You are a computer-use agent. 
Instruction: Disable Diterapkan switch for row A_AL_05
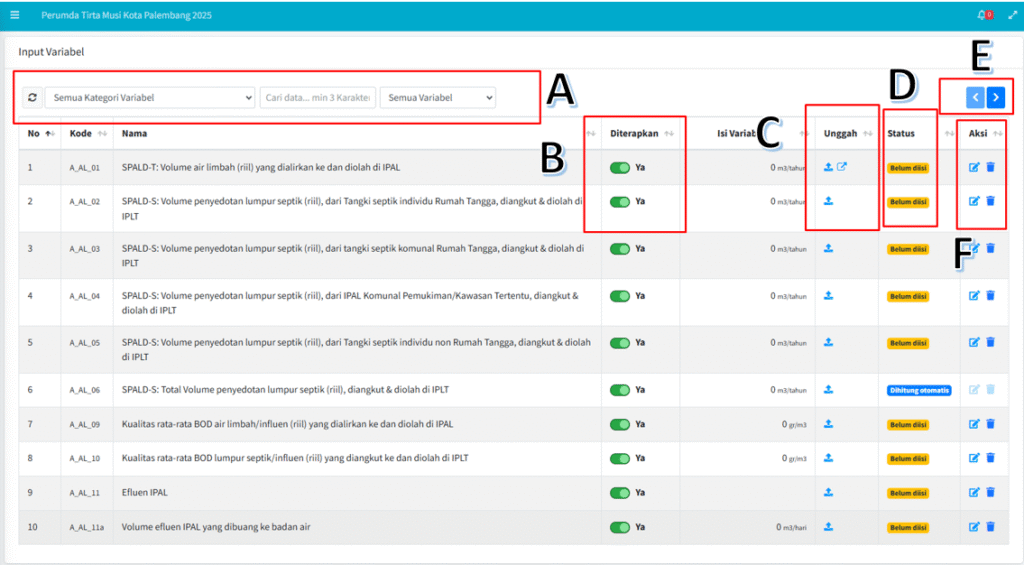coord(620,342)
